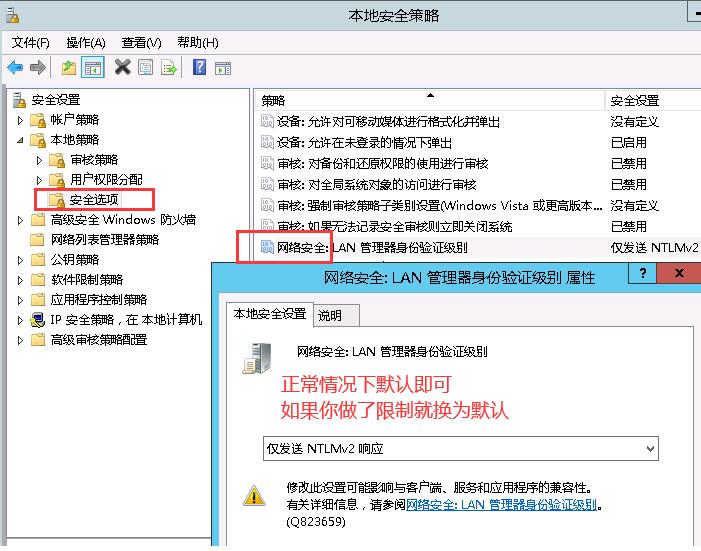Viewport: 701px width, 551px height.
Task: Expand the 公钥策略 tree node
Action: [x=20, y=260]
